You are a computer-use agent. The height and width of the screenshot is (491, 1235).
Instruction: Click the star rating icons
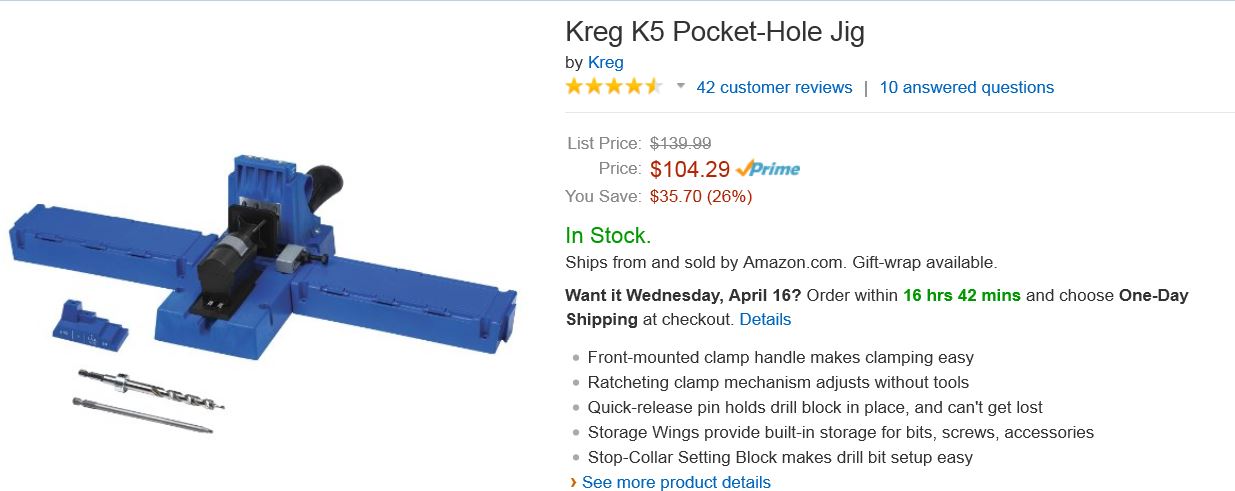(x=614, y=87)
